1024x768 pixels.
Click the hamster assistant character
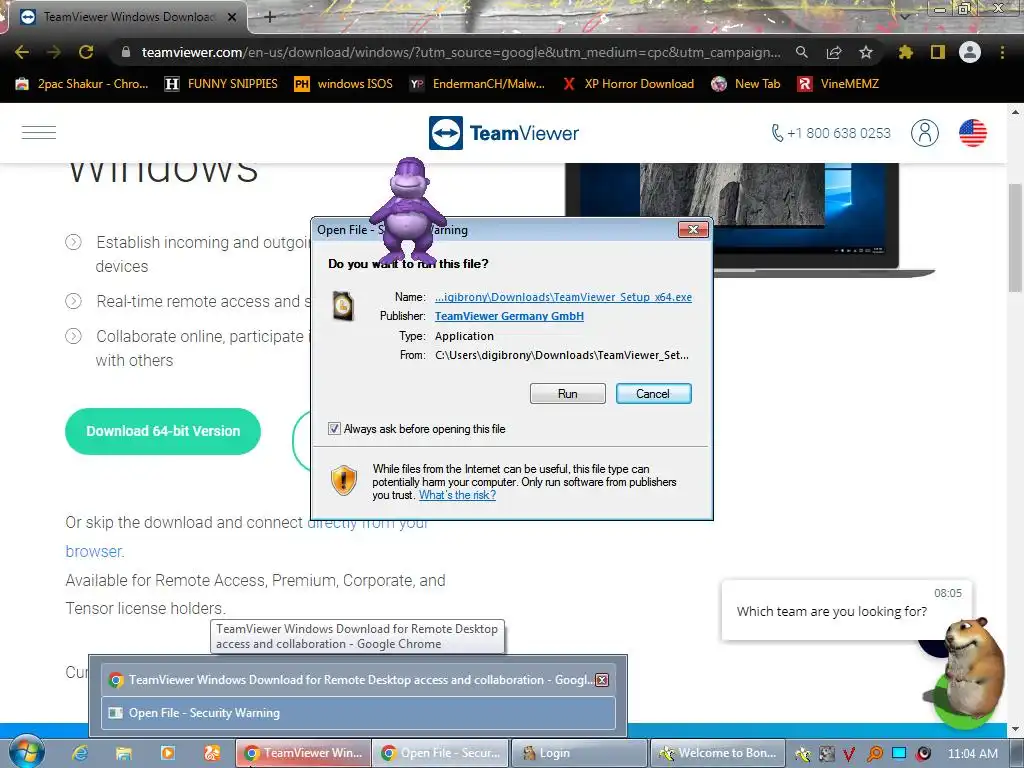coord(972,666)
